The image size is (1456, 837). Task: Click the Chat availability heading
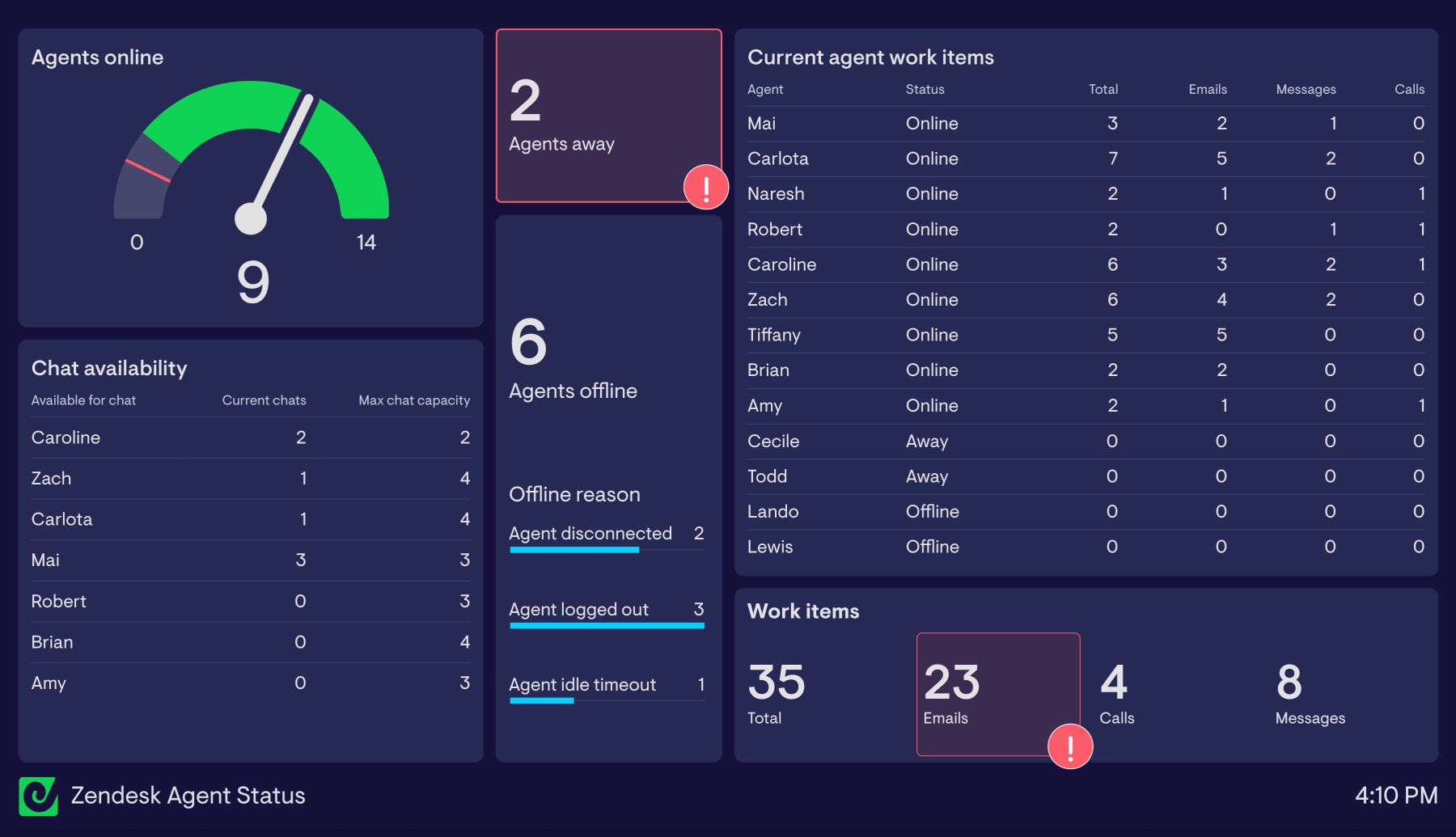click(109, 368)
